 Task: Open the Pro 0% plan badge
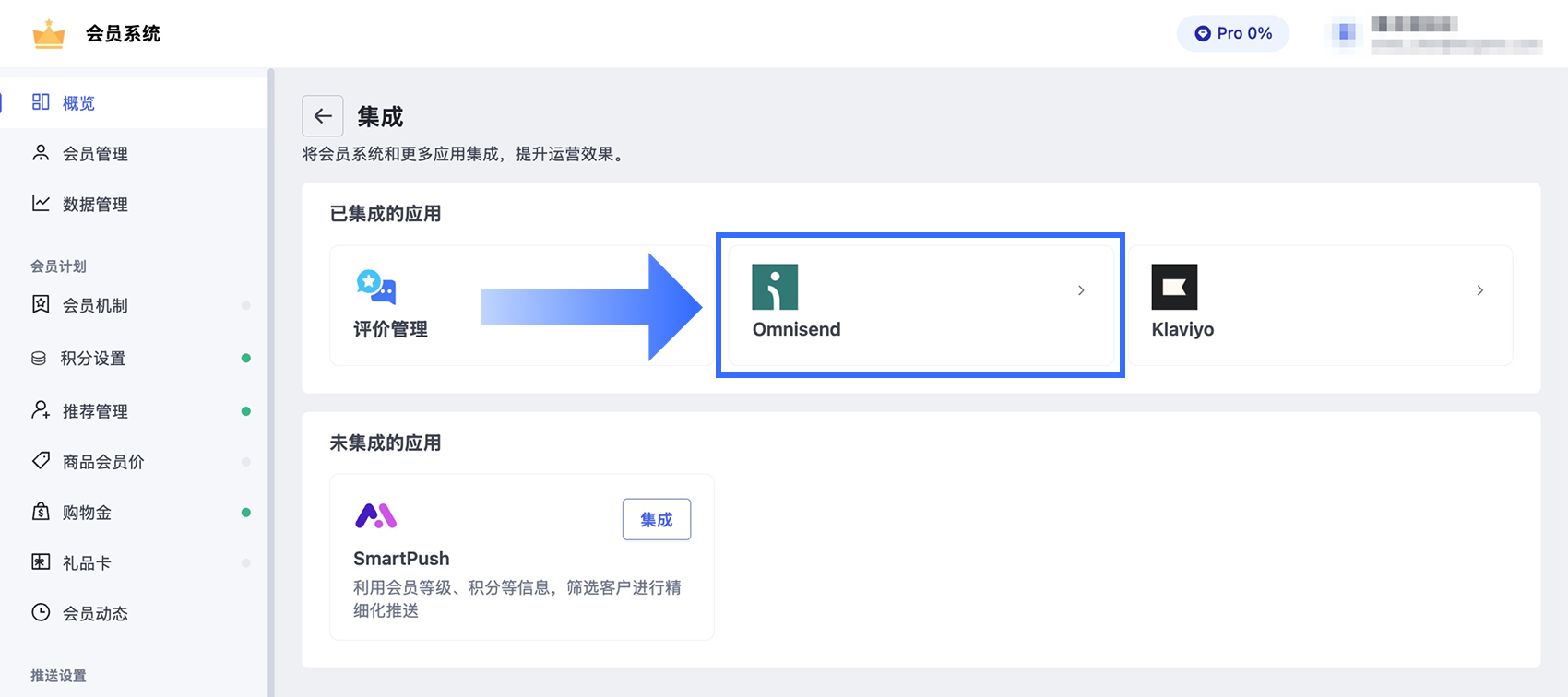[1233, 33]
